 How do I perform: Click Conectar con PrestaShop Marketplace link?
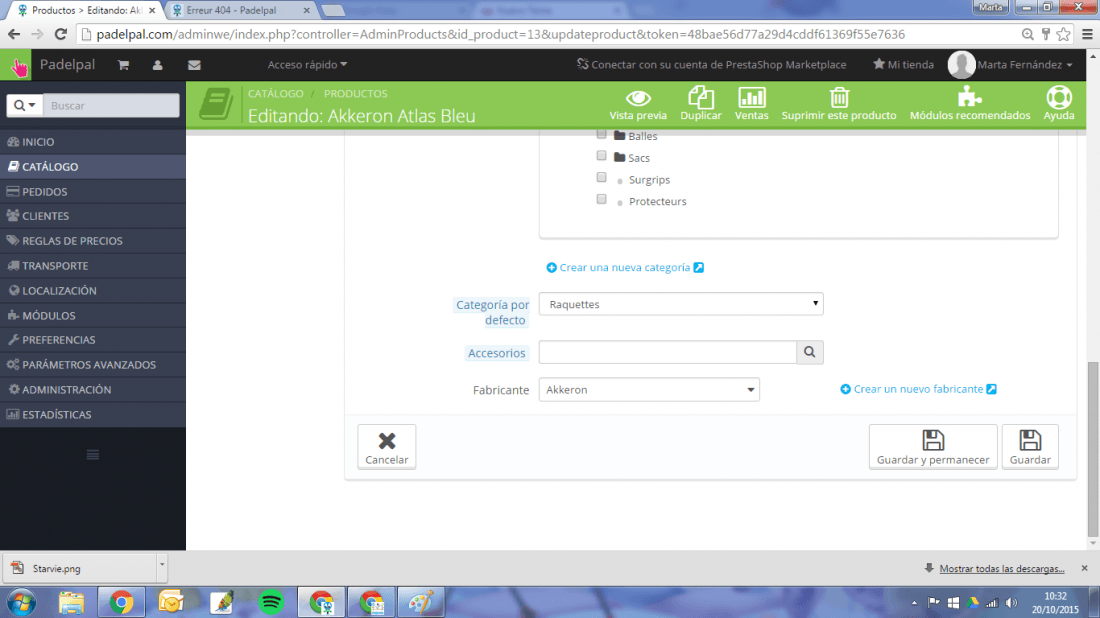pos(711,65)
